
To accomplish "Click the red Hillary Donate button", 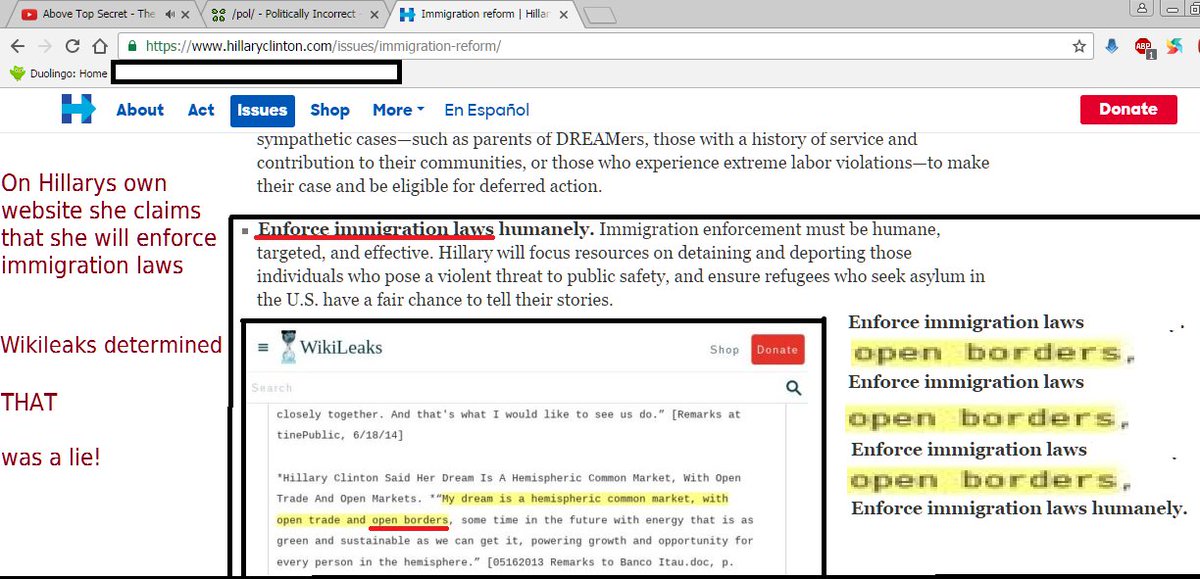I will point(1128,109).
